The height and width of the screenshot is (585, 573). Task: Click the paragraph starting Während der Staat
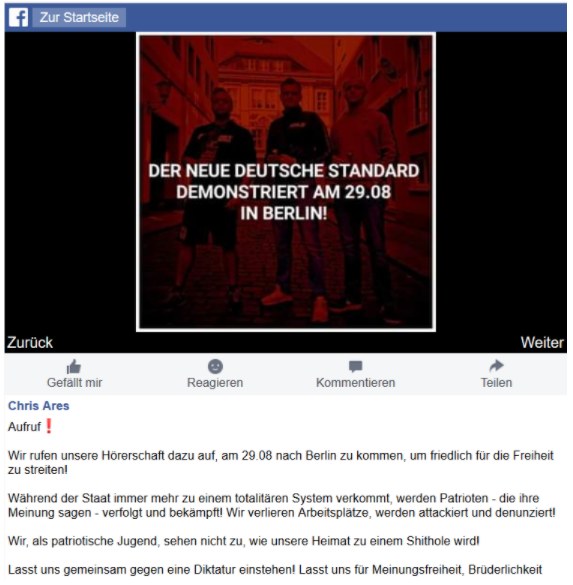[x=282, y=505]
